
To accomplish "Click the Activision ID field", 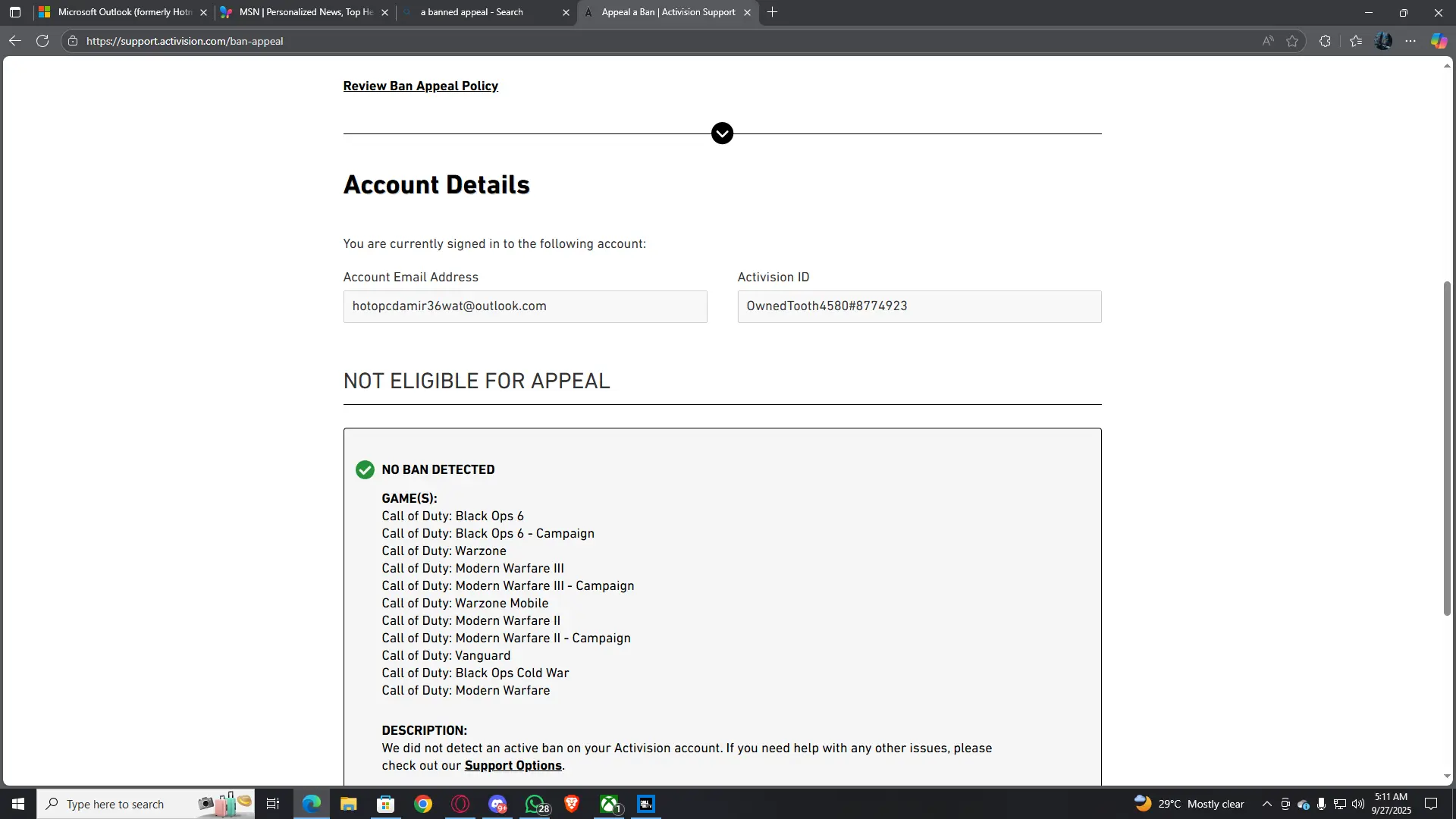I will [x=919, y=306].
